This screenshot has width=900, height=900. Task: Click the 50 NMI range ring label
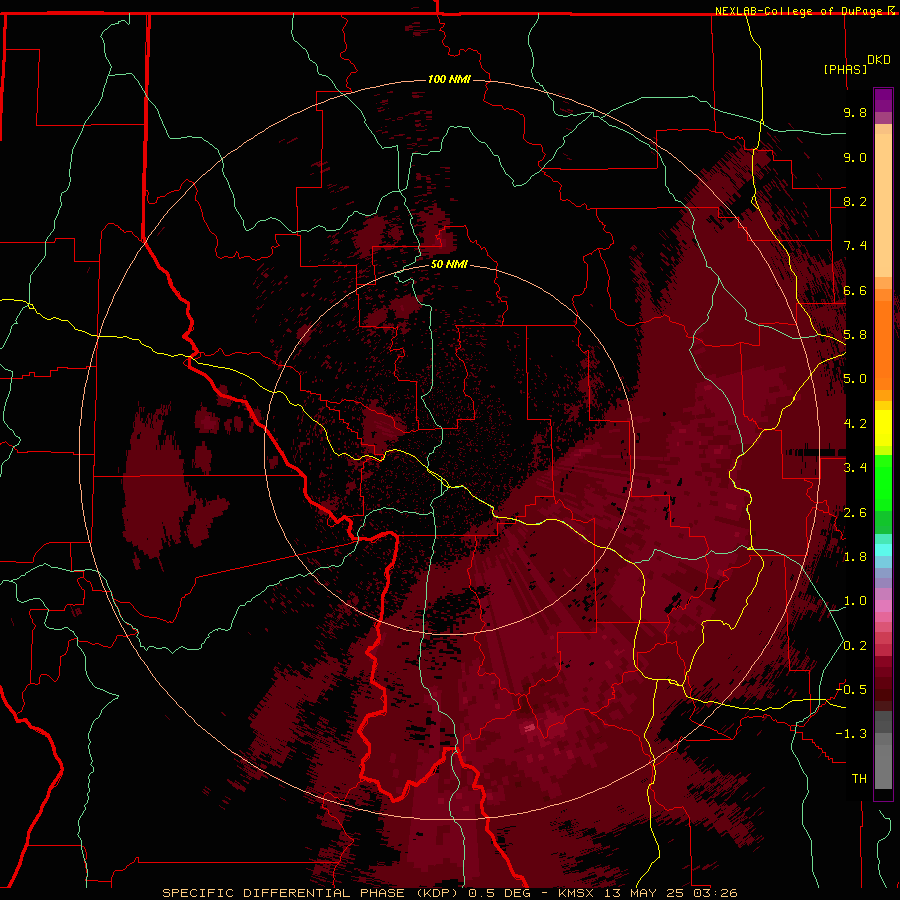coord(449,264)
